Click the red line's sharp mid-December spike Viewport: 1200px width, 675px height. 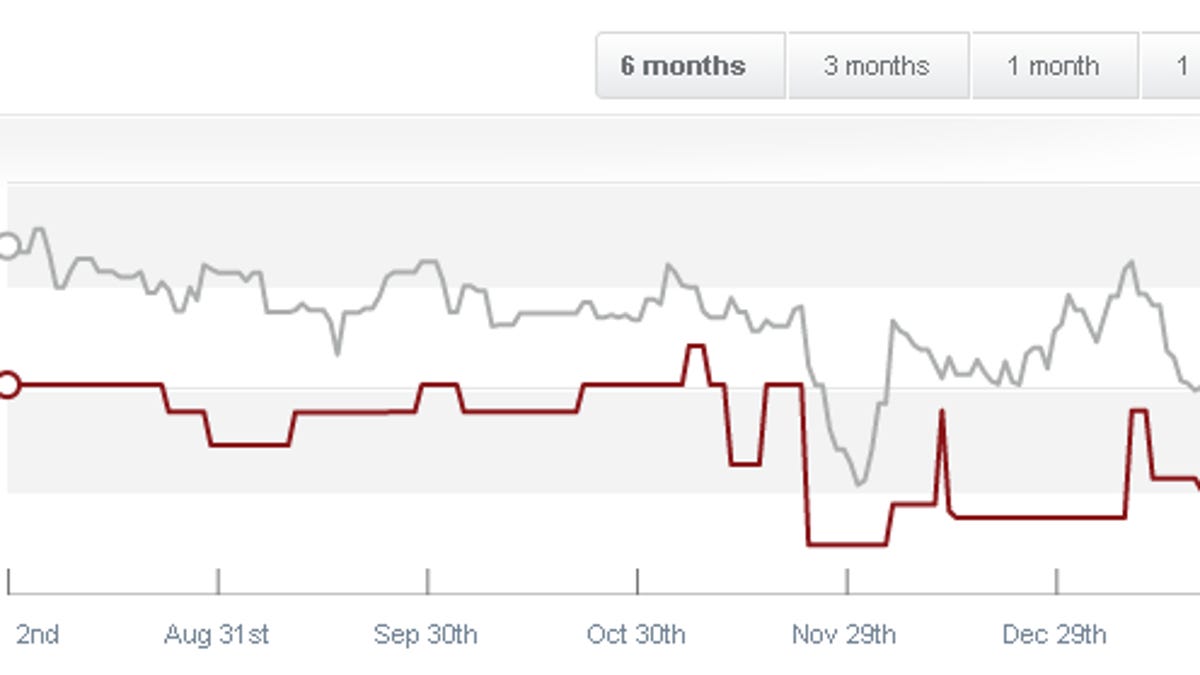941,411
